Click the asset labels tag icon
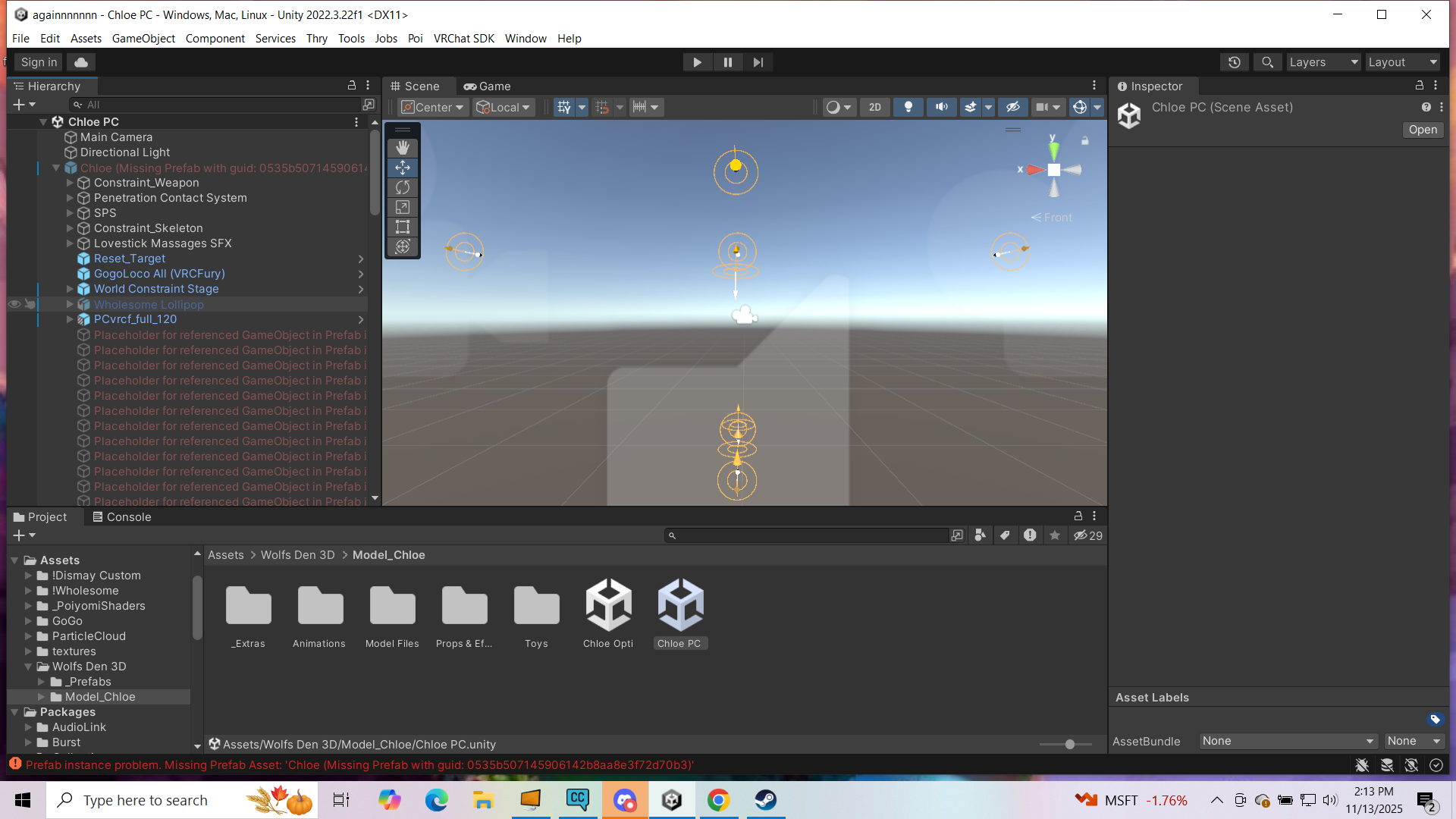This screenshot has height=819, width=1456. pos(1435,719)
